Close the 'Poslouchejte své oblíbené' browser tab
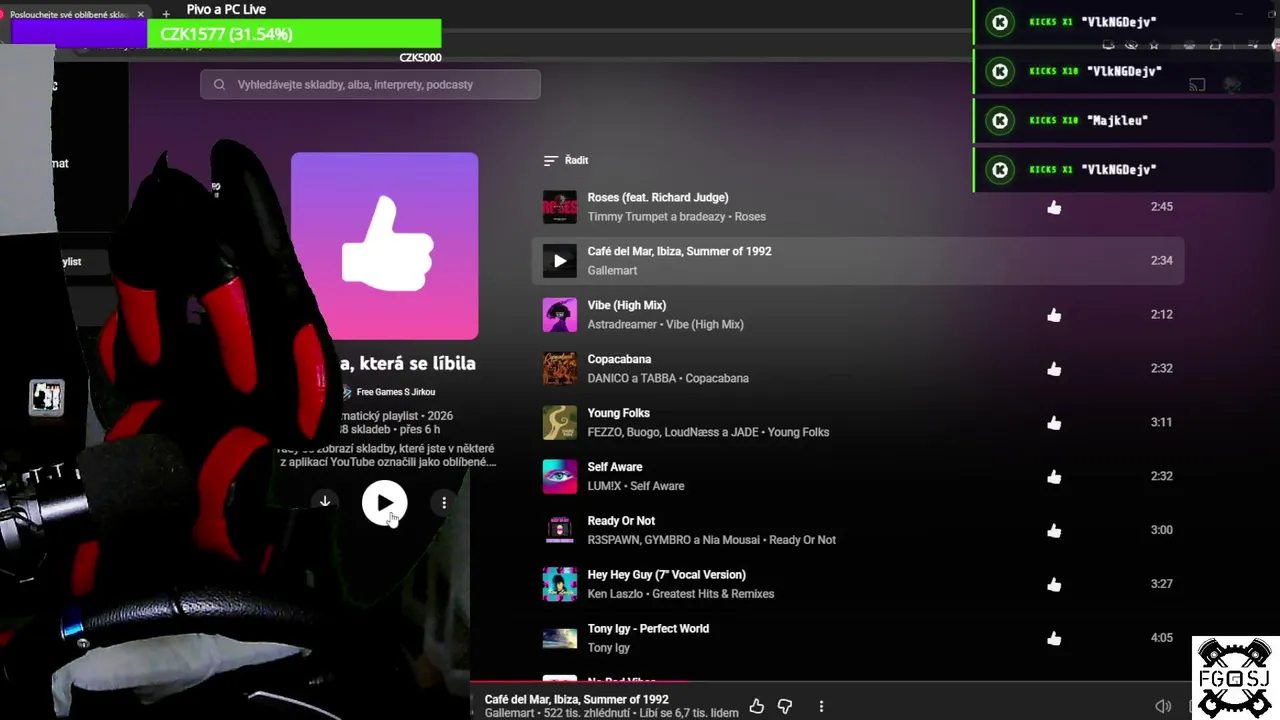This screenshot has width=1280, height=720. point(141,15)
